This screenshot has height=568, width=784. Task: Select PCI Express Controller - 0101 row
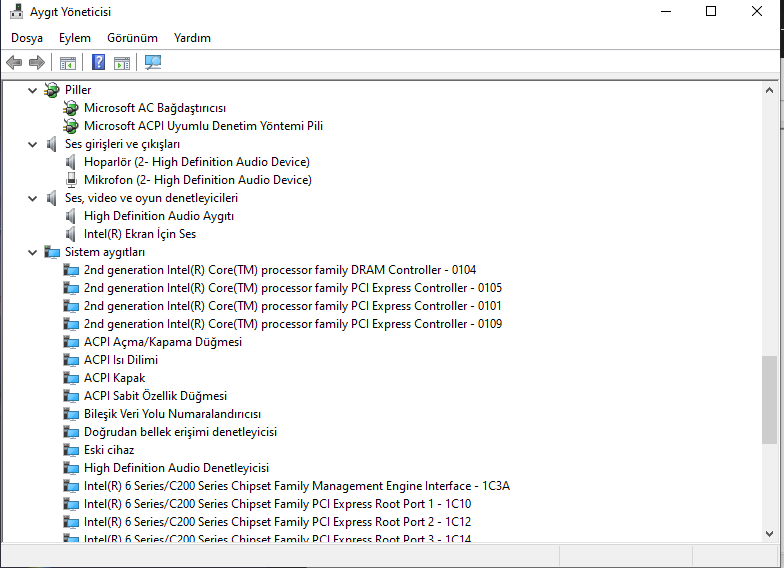292,306
